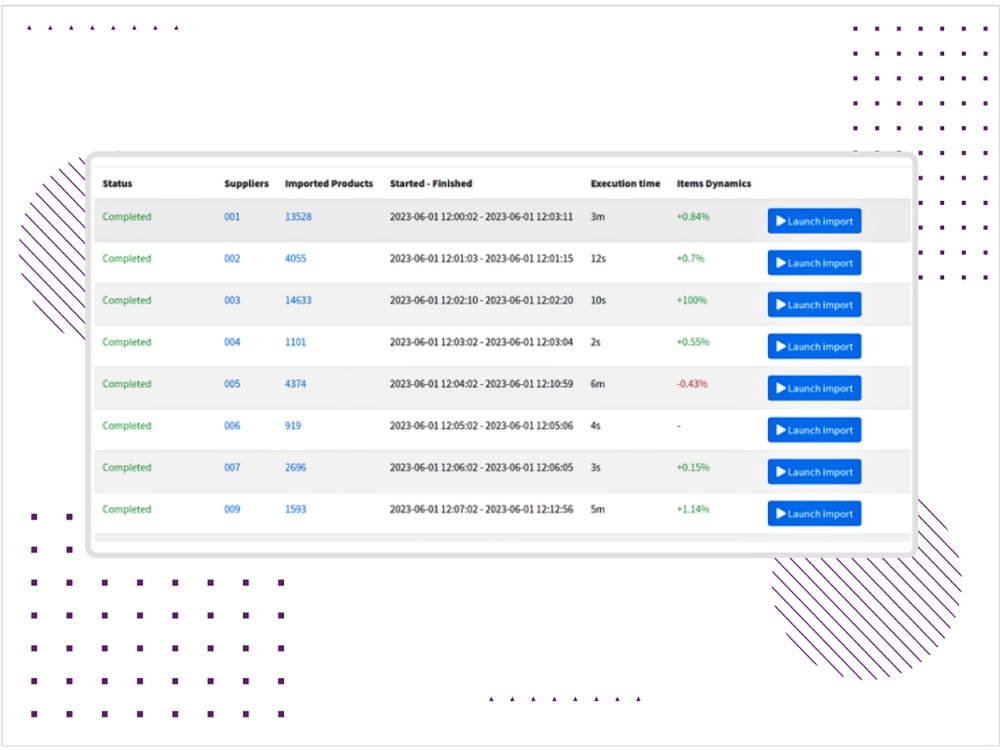Launch import for supplier 007
The image size is (1000, 750).
pyautogui.click(x=814, y=471)
